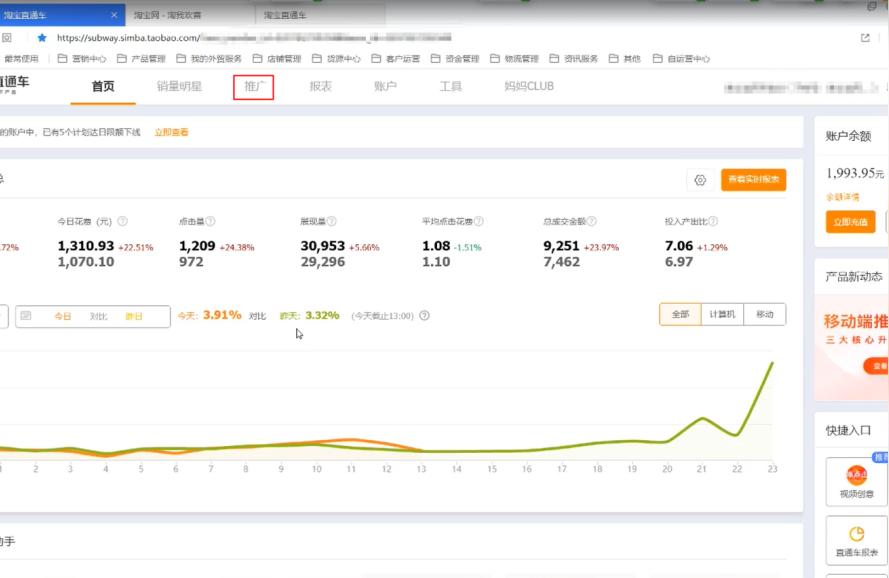The width and height of the screenshot is (889, 578).
Task: Select 计算机 device filter
Action: pos(722,314)
